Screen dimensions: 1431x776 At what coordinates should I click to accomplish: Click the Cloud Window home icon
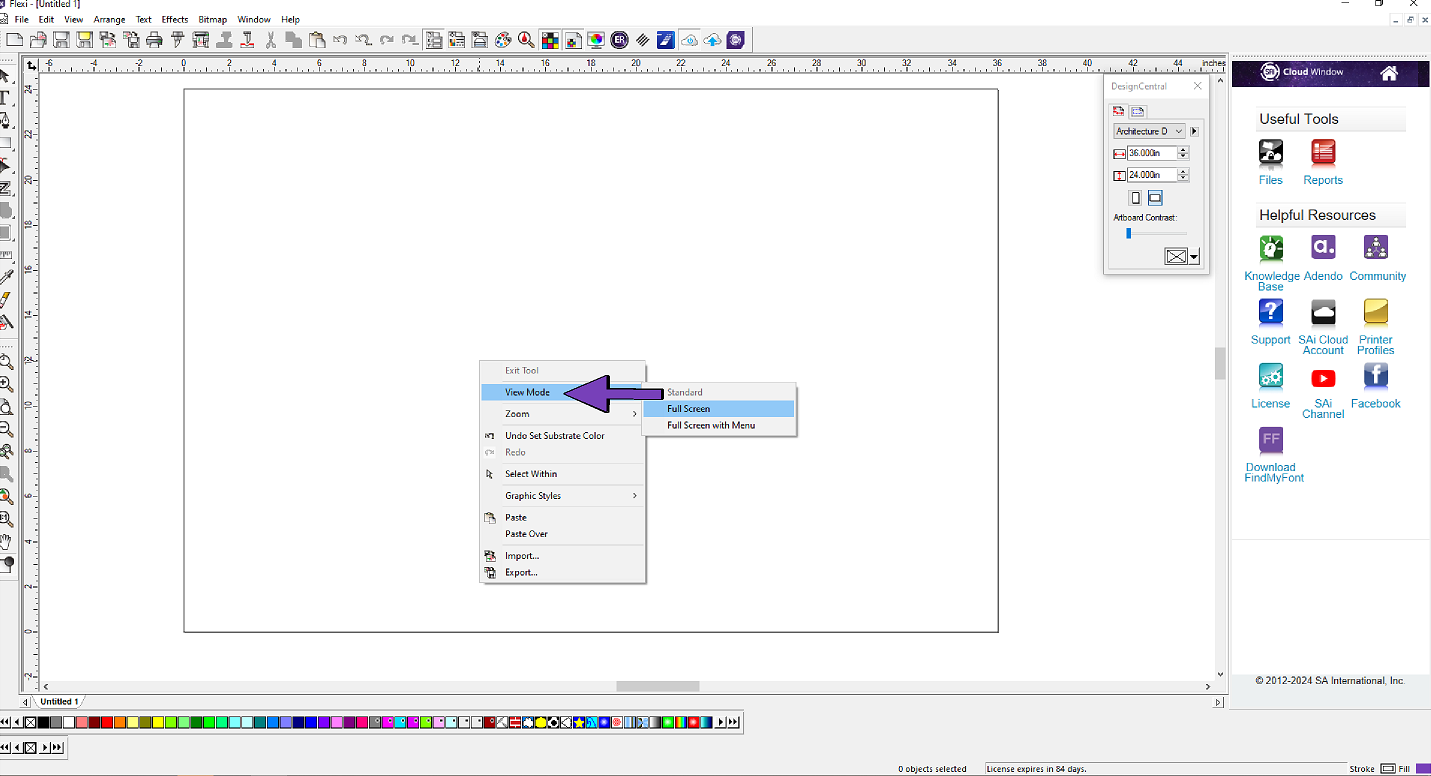click(x=1388, y=73)
